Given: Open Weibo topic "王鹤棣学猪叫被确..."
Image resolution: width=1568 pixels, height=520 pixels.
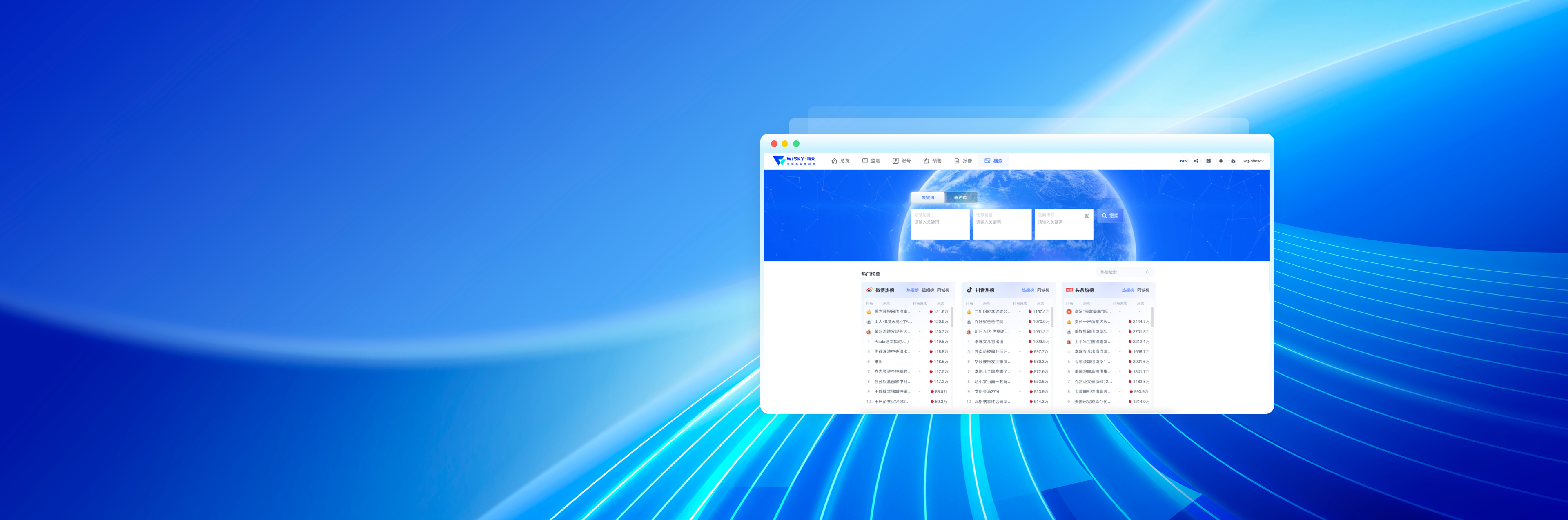Looking at the screenshot, I should (x=892, y=392).
